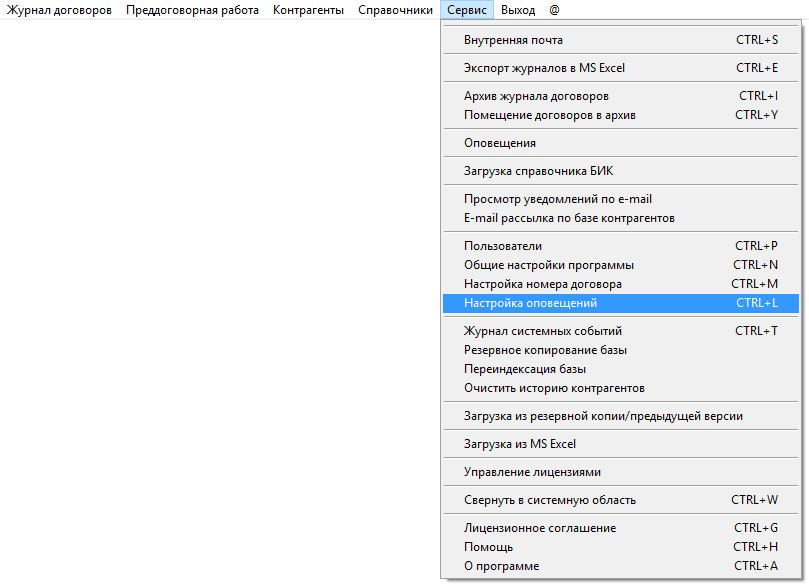The image size is (809, 588).
Task: Click Резервное копирование базы
Action: [545, 350]
